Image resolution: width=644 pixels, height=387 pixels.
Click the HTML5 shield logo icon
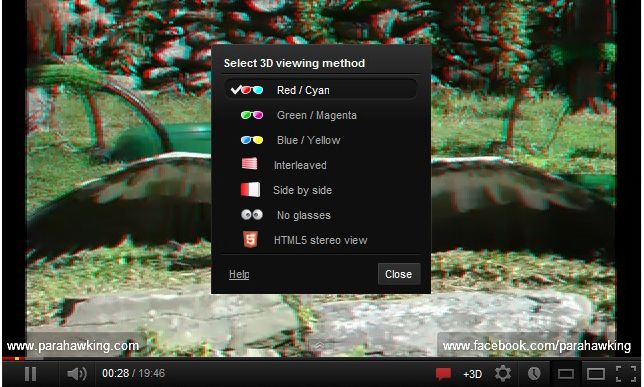point(250,239)
